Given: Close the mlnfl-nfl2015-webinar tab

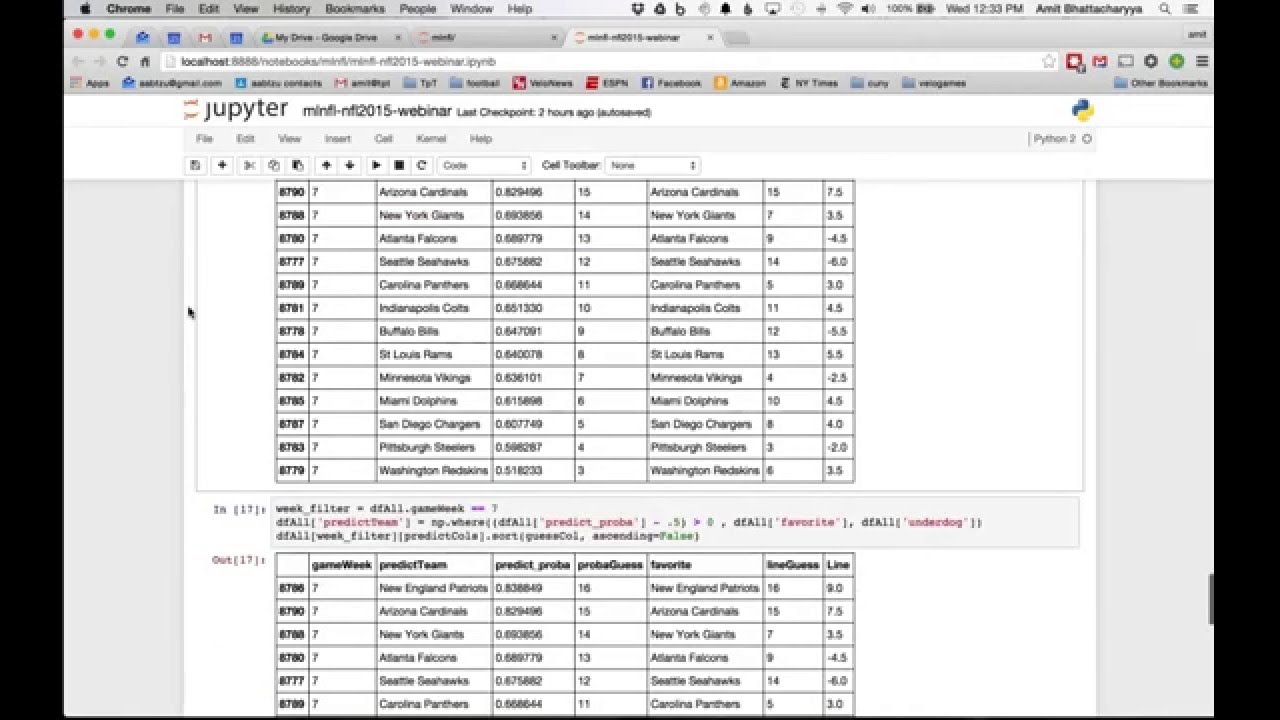Looking at the screenshot, I should click(x=710, y=38).
